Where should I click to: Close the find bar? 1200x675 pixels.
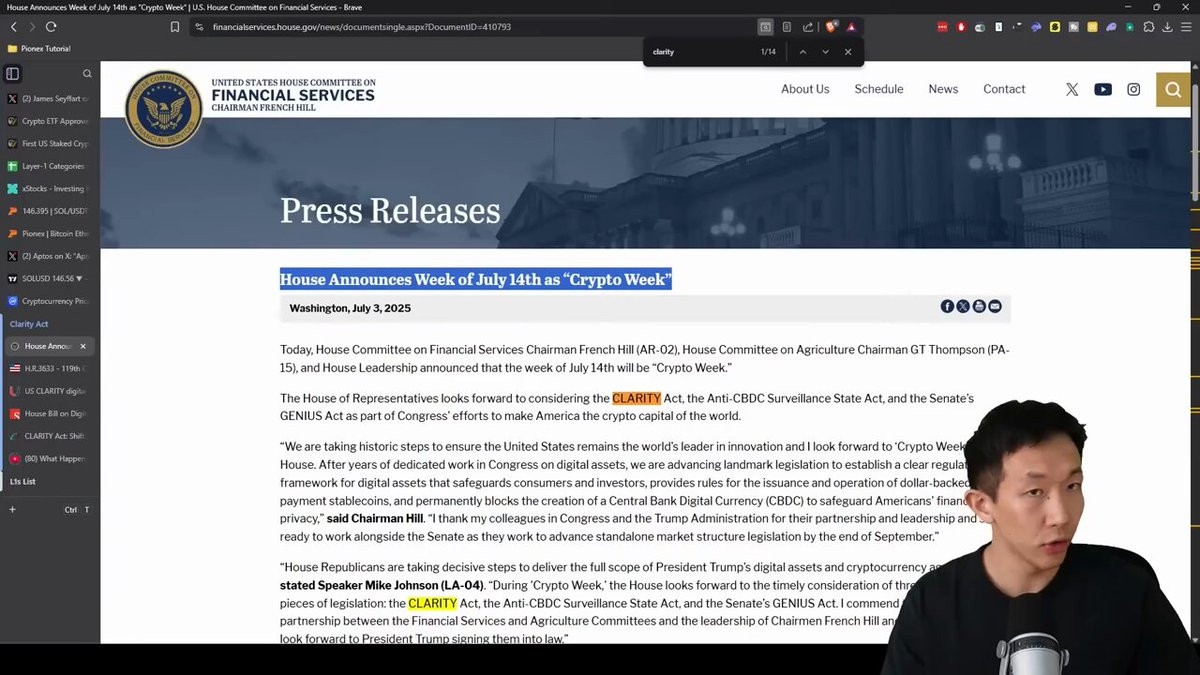[848, 52]
